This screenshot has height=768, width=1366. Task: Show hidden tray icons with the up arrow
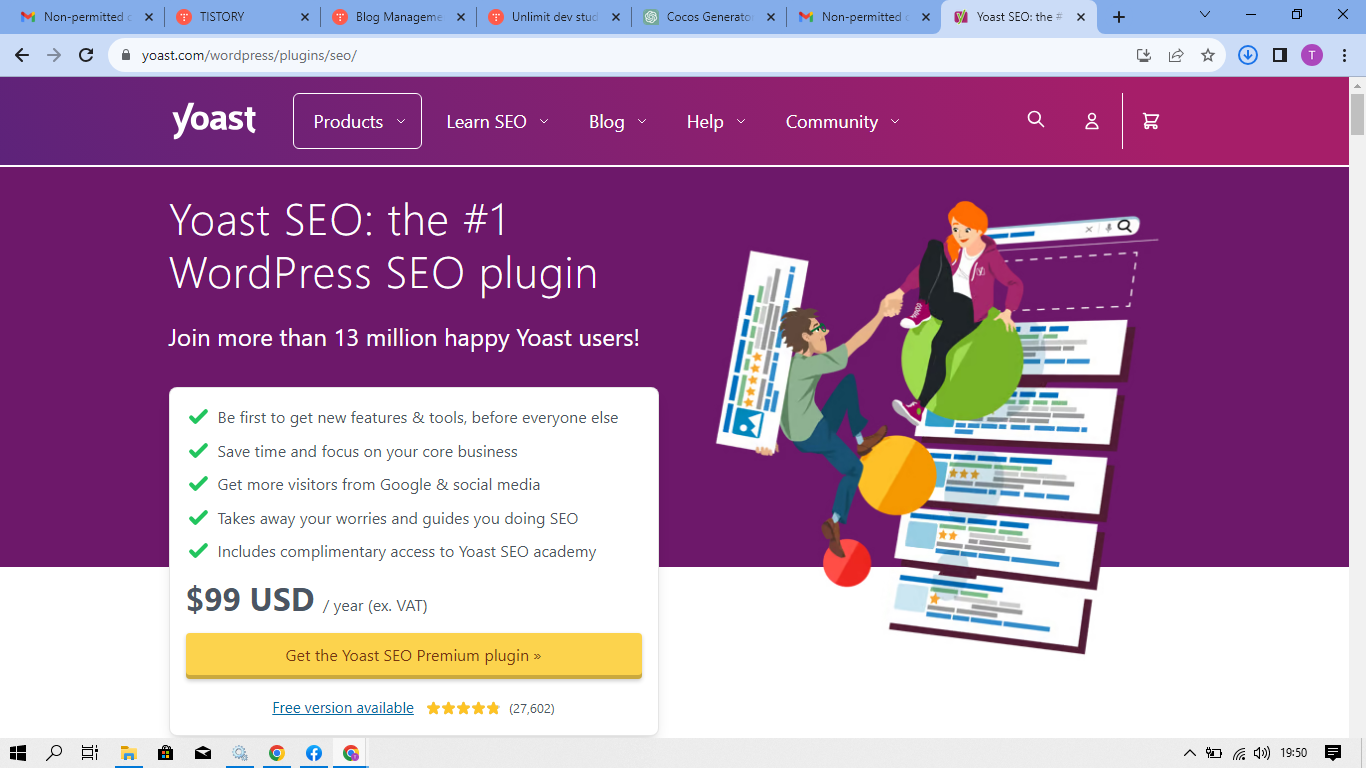pos(1190,753)
